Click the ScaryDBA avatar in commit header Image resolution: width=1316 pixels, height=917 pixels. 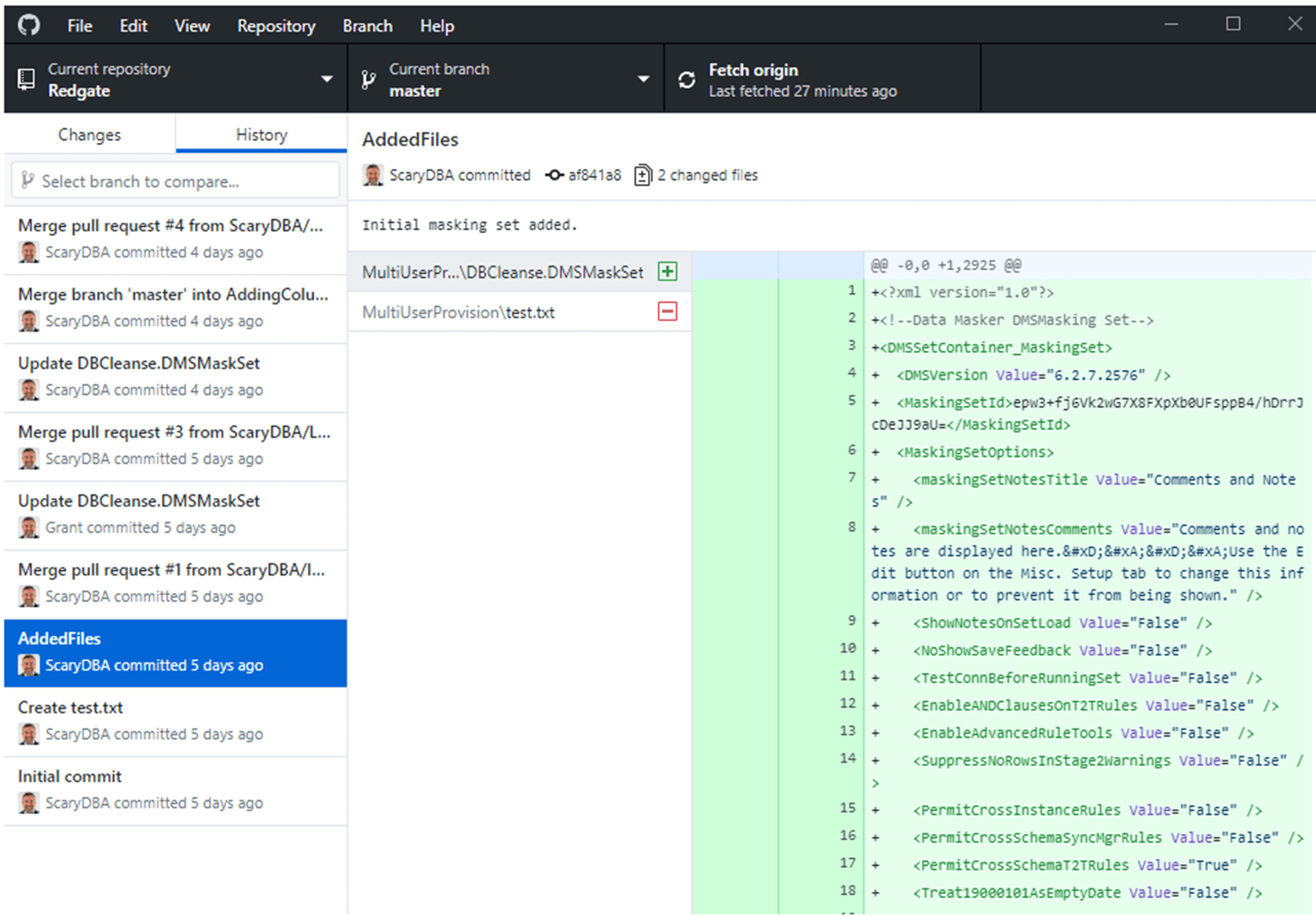coord(372,176)
